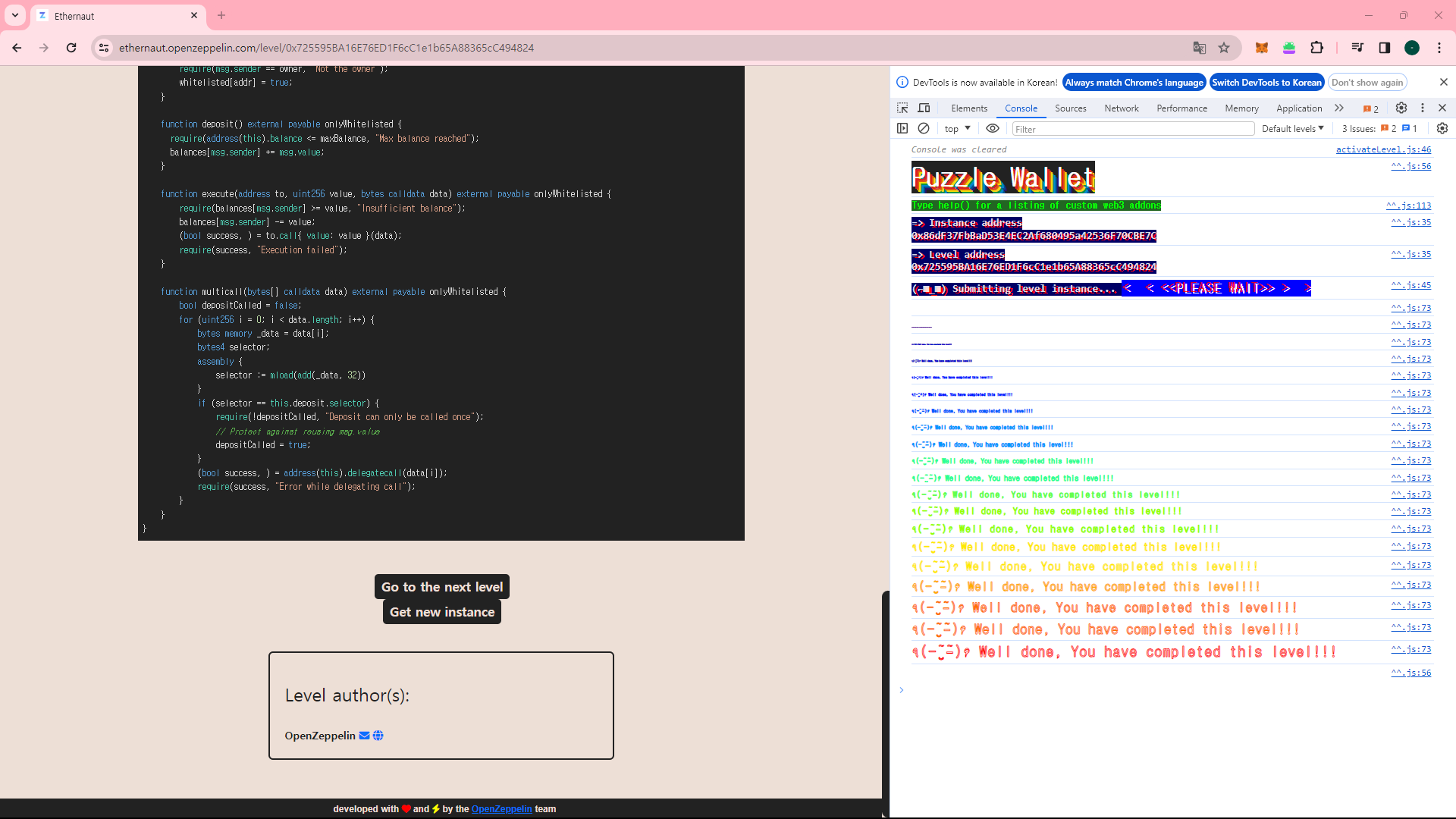1456x819 pixels.
Task: Close the DevTools panel
Action: pyautogui.click(x=1442, y=108)
